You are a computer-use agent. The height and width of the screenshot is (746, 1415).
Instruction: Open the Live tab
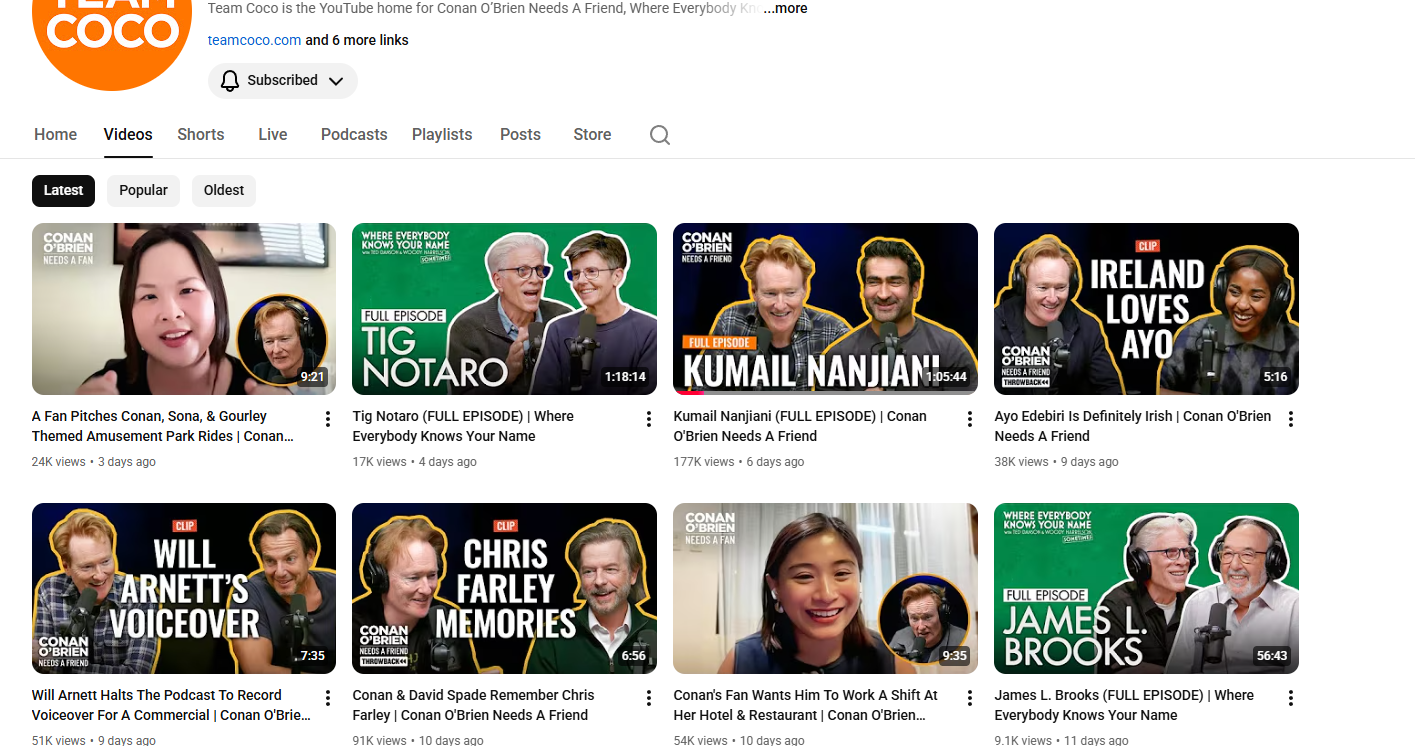pos(273,135)
